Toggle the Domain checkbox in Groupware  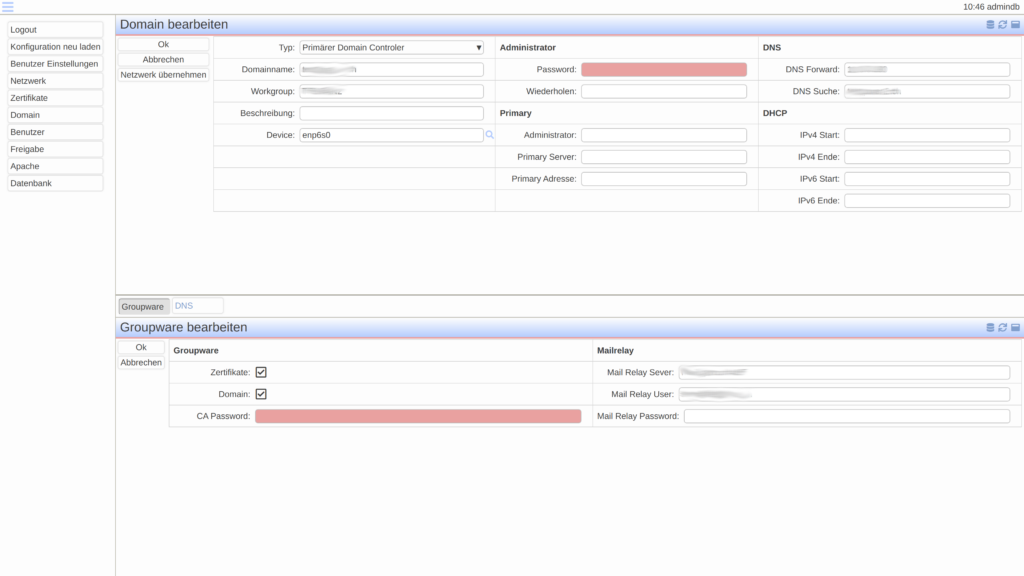[261, 394]
